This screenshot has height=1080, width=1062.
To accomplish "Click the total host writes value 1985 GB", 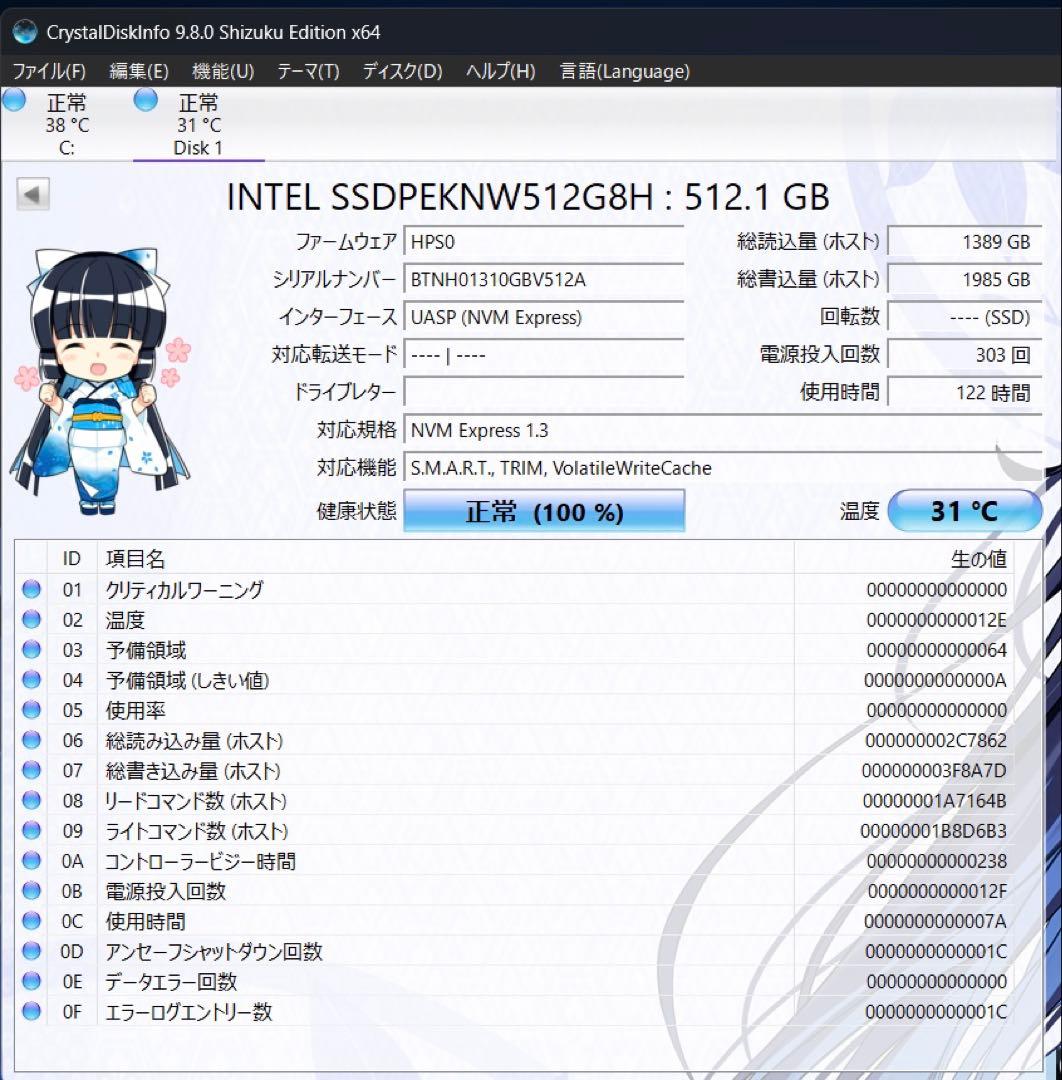I will [965, 280].
